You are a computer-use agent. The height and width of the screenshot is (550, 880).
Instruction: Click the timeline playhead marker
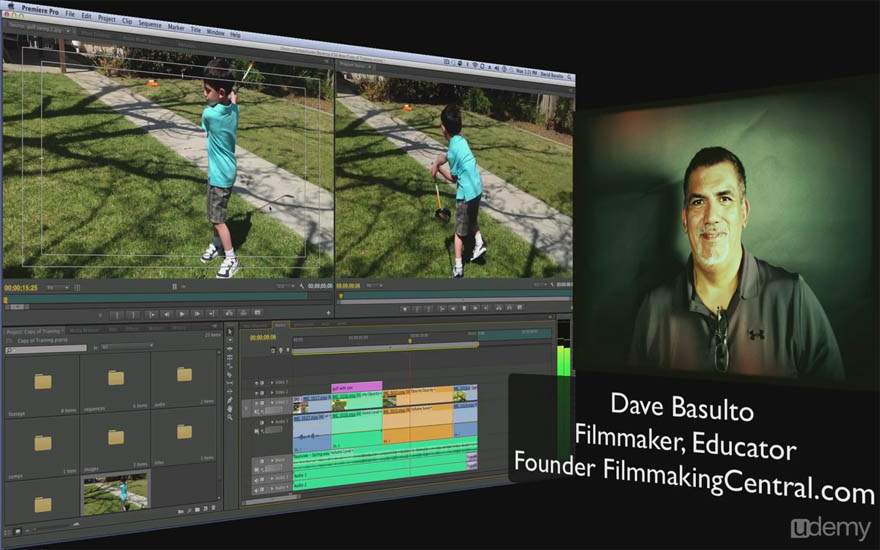tap(410, 341)
